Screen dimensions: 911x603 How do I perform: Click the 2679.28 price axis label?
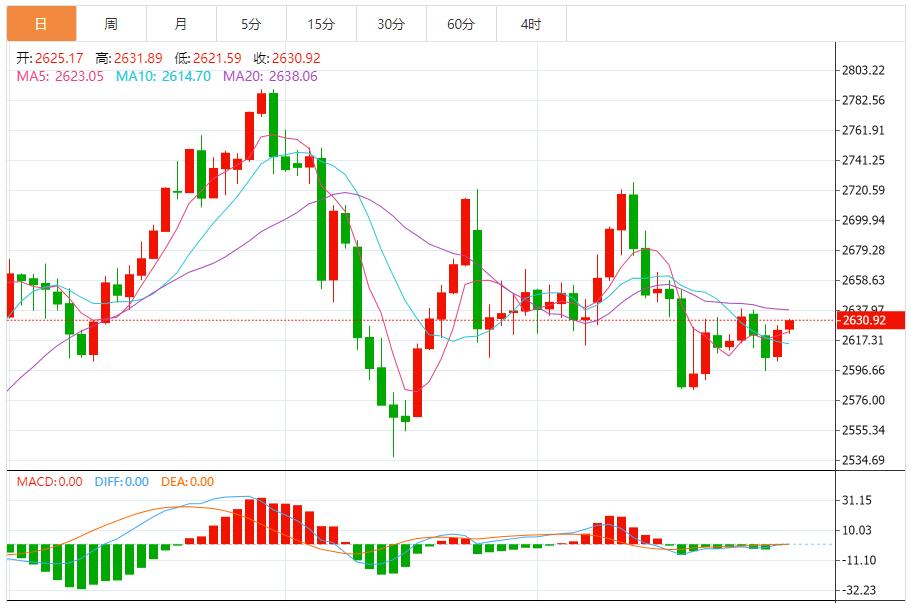click(x=863, y=250)
